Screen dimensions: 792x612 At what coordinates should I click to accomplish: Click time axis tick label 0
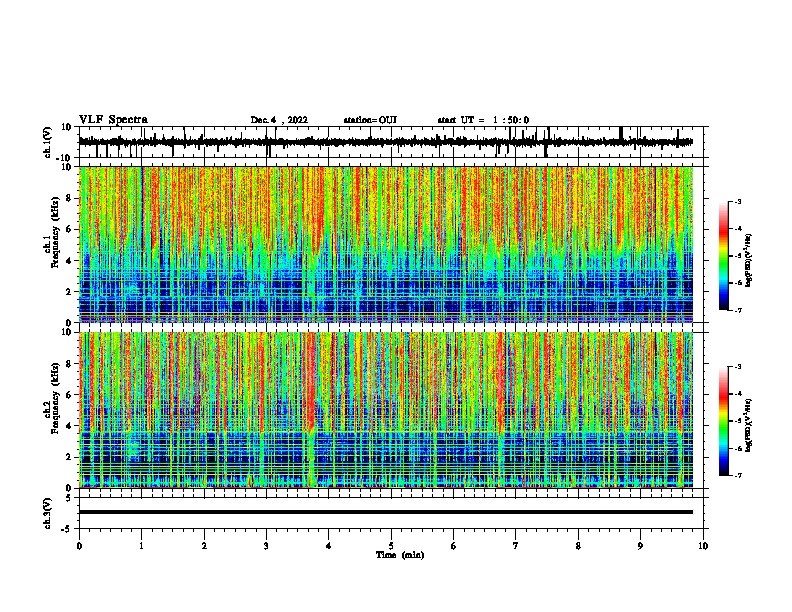[79, 546]
